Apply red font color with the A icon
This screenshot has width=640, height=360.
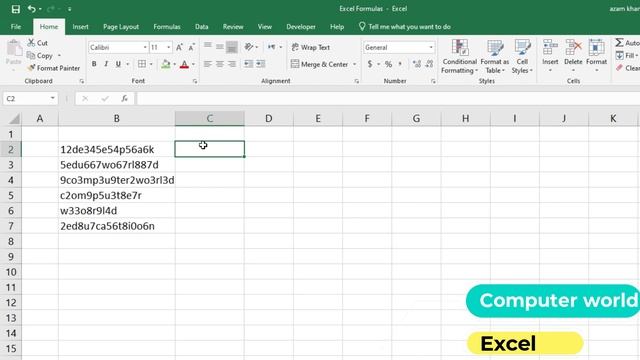184,64
